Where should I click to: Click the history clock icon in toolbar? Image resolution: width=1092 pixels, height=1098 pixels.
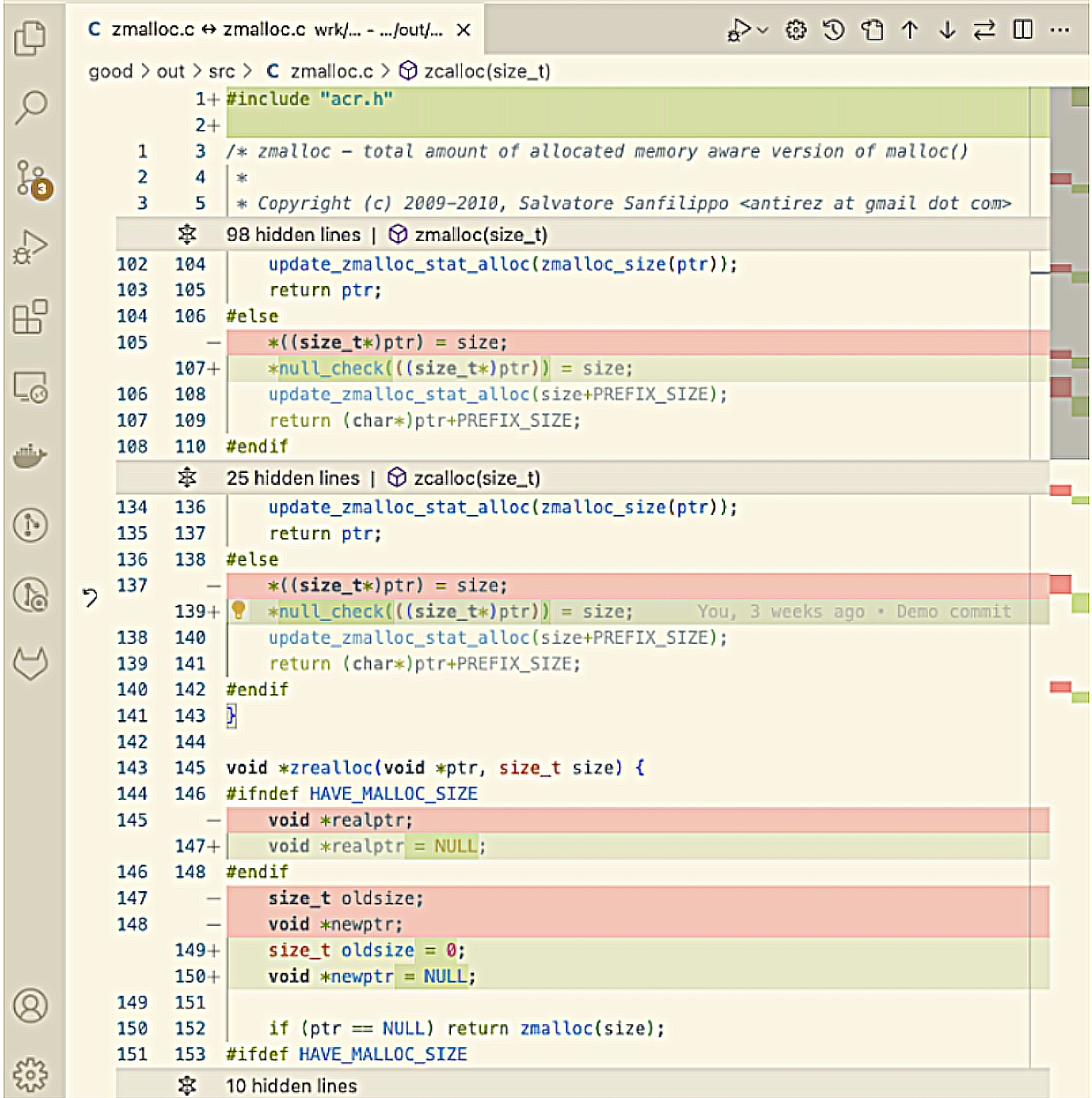[834, 30]
